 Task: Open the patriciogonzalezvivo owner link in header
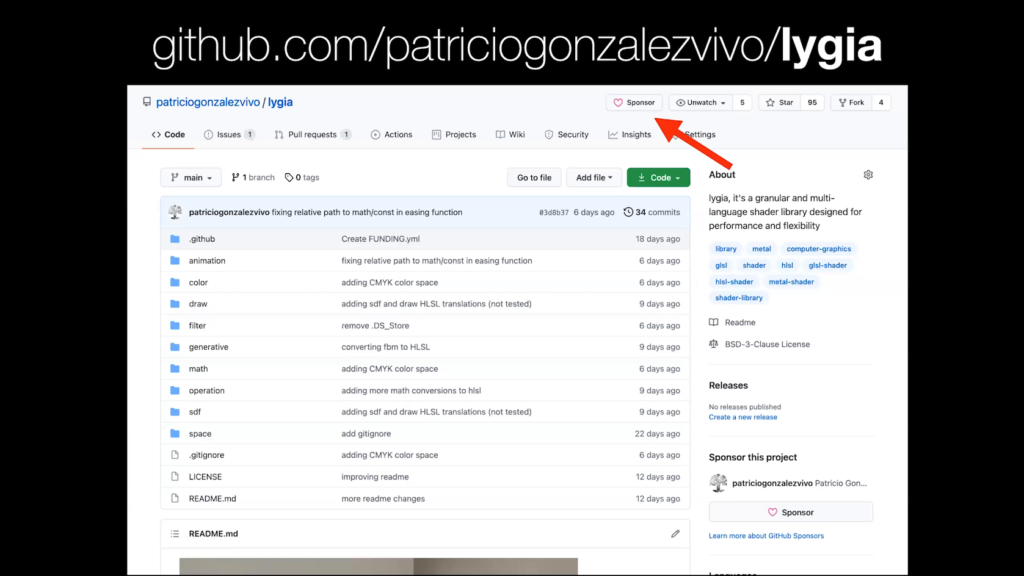pos(208,102)
